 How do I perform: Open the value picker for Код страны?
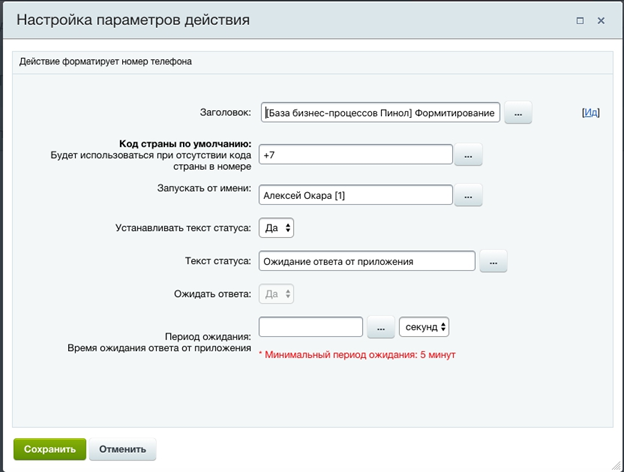click(x=468, y=155)
